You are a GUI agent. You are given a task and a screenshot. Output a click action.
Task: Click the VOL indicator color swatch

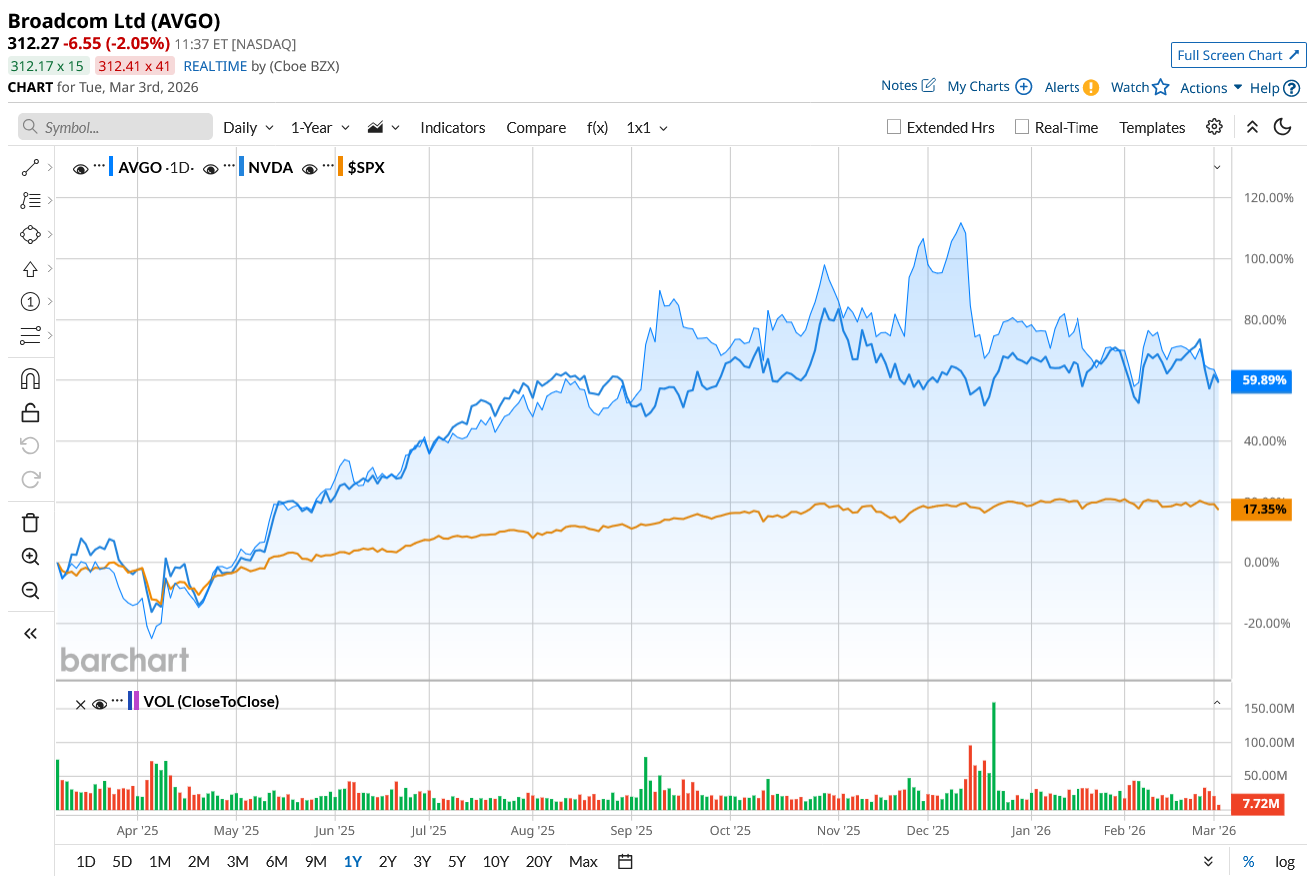(134, 701)
